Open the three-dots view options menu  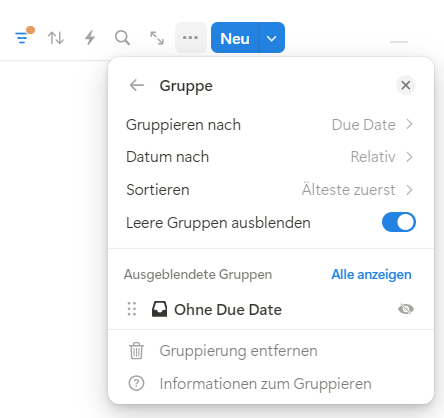pyautogui.click(x=191, y=38)
